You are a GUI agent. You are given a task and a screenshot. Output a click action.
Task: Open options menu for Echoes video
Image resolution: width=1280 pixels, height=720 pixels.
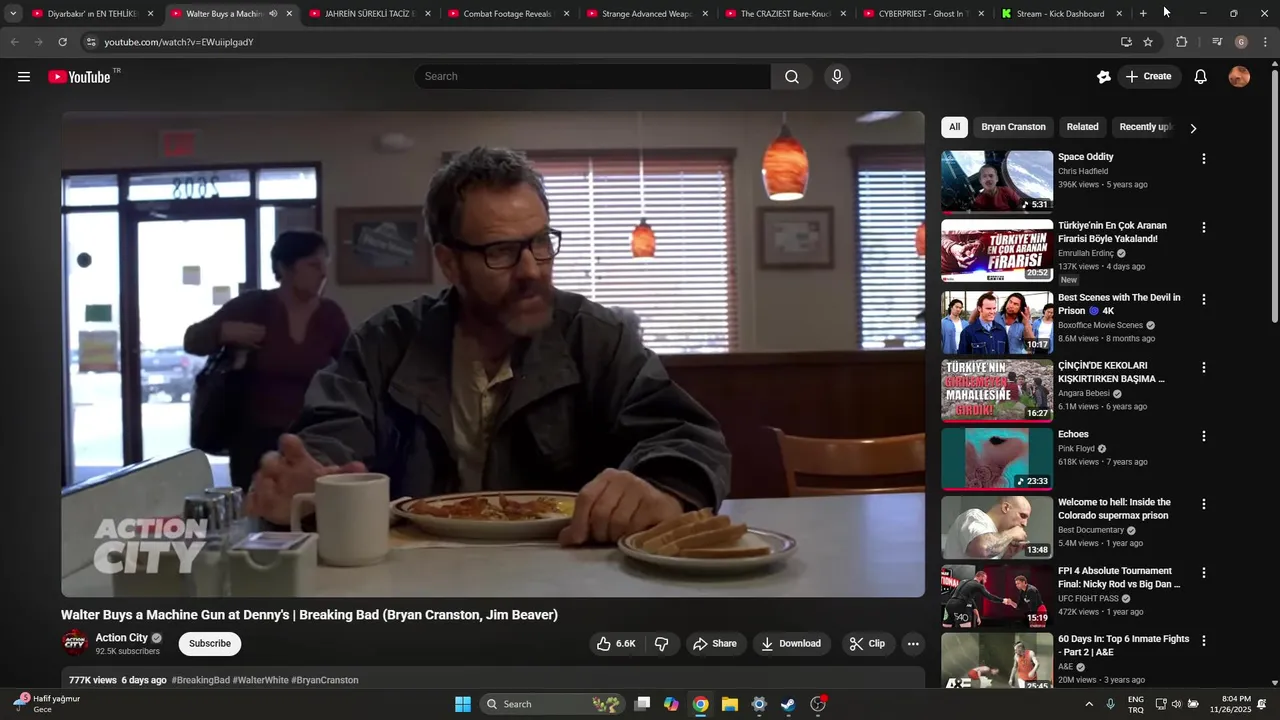pos(1204,437)
